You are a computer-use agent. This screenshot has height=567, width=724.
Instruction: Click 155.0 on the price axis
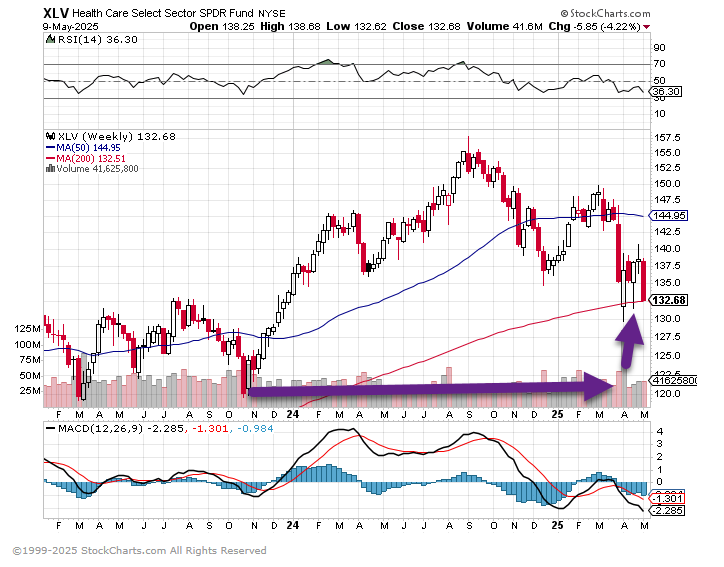pyautogui.click(x=667, y=153)
